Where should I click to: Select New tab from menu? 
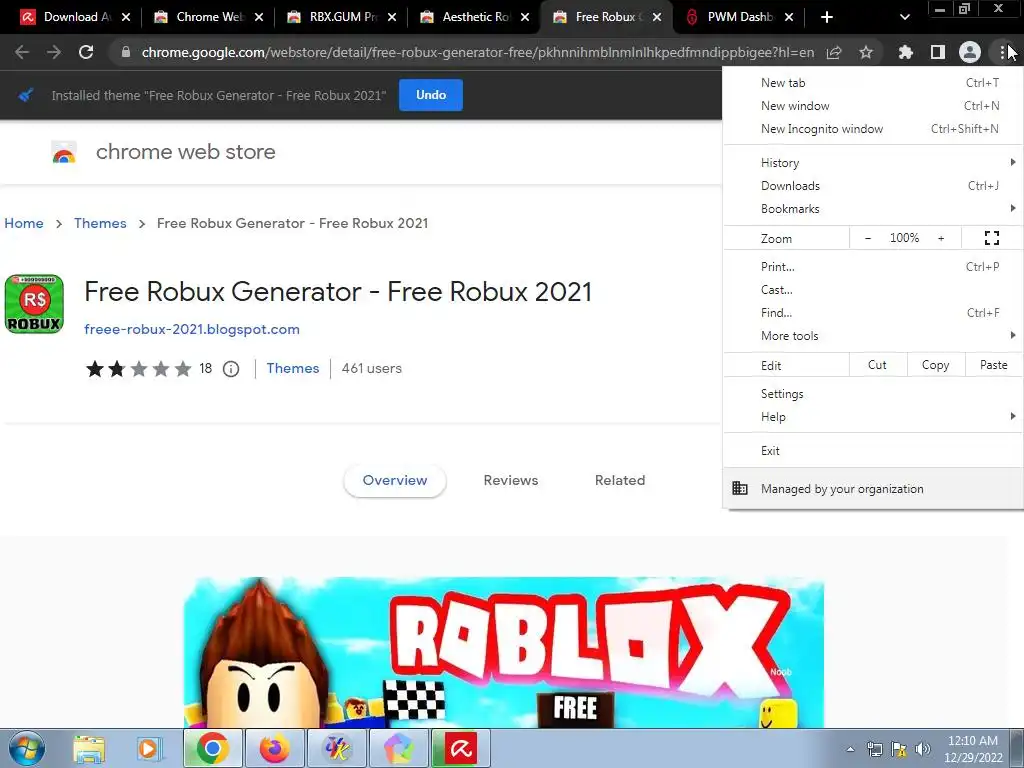tap(872, 83)
